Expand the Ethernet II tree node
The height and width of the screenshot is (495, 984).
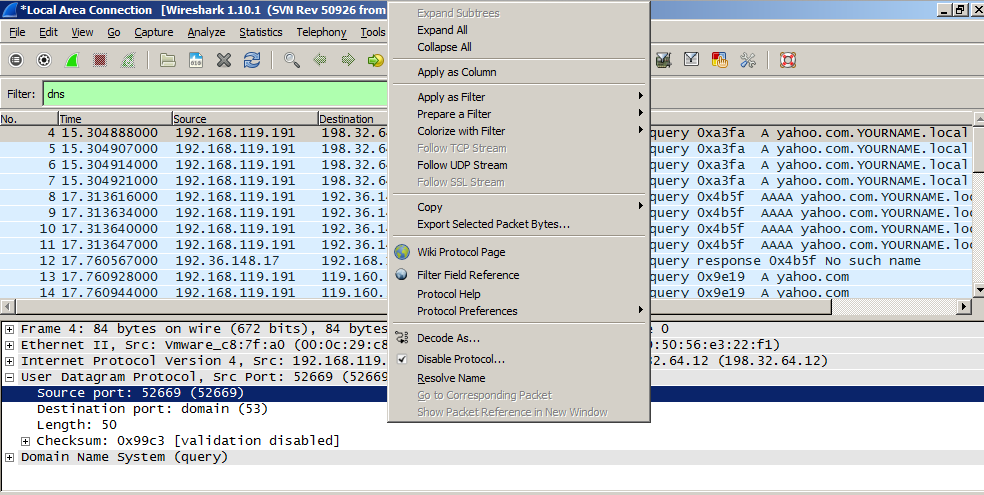9,345
